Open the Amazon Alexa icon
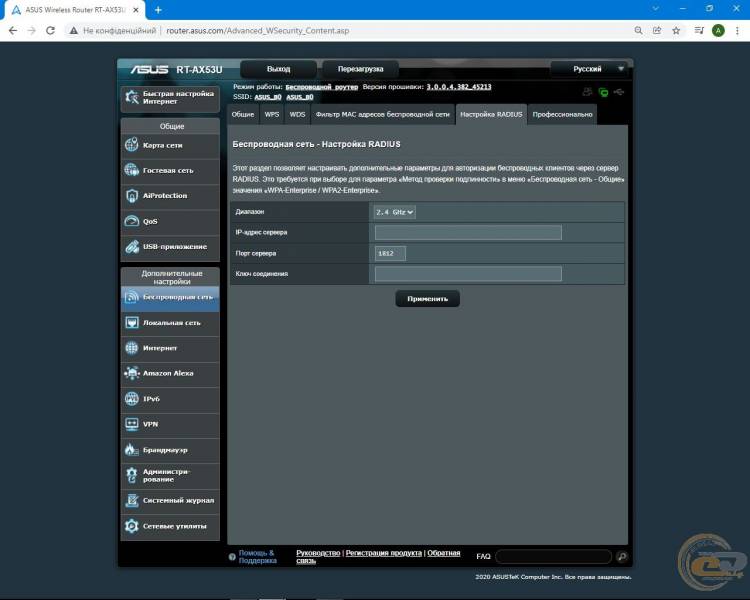This screenshot has width=750, height=600. pos(132,373)
